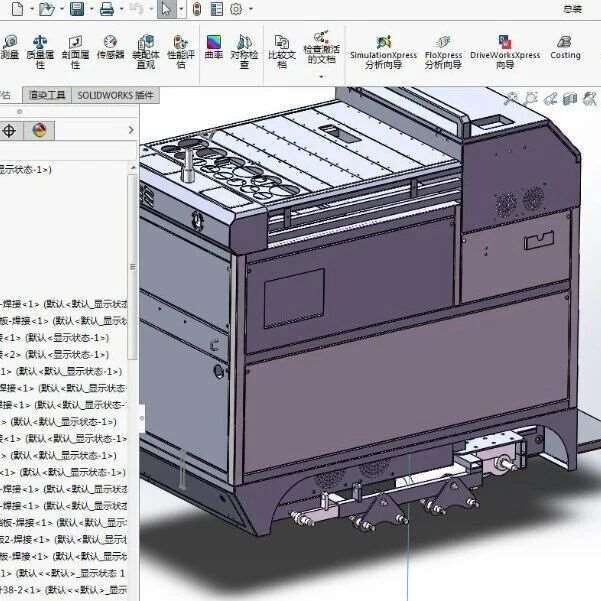Toggle the 曲率 curvature display
This screenshot has height=601, width=601.
(x=213, y=48)
